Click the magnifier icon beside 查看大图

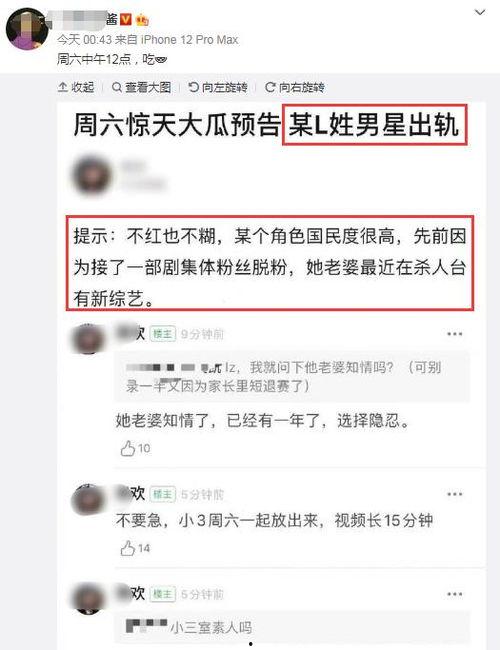pos(117,87)
